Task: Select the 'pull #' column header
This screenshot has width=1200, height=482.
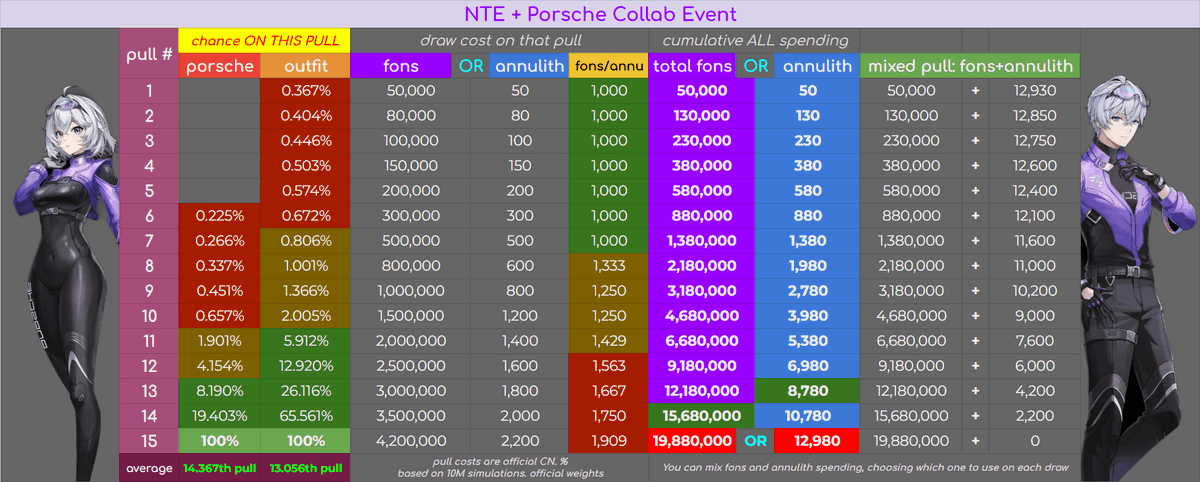Action: tap(149, 54)
